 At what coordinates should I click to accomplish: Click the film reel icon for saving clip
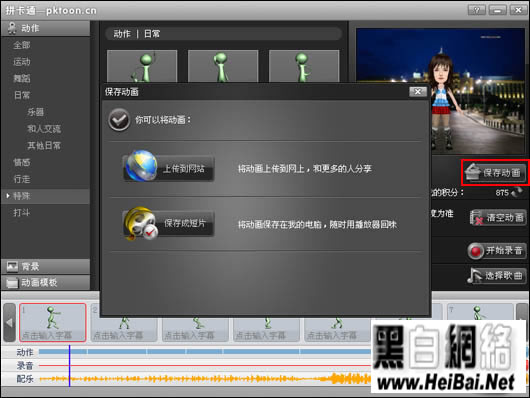click(141, 224)
